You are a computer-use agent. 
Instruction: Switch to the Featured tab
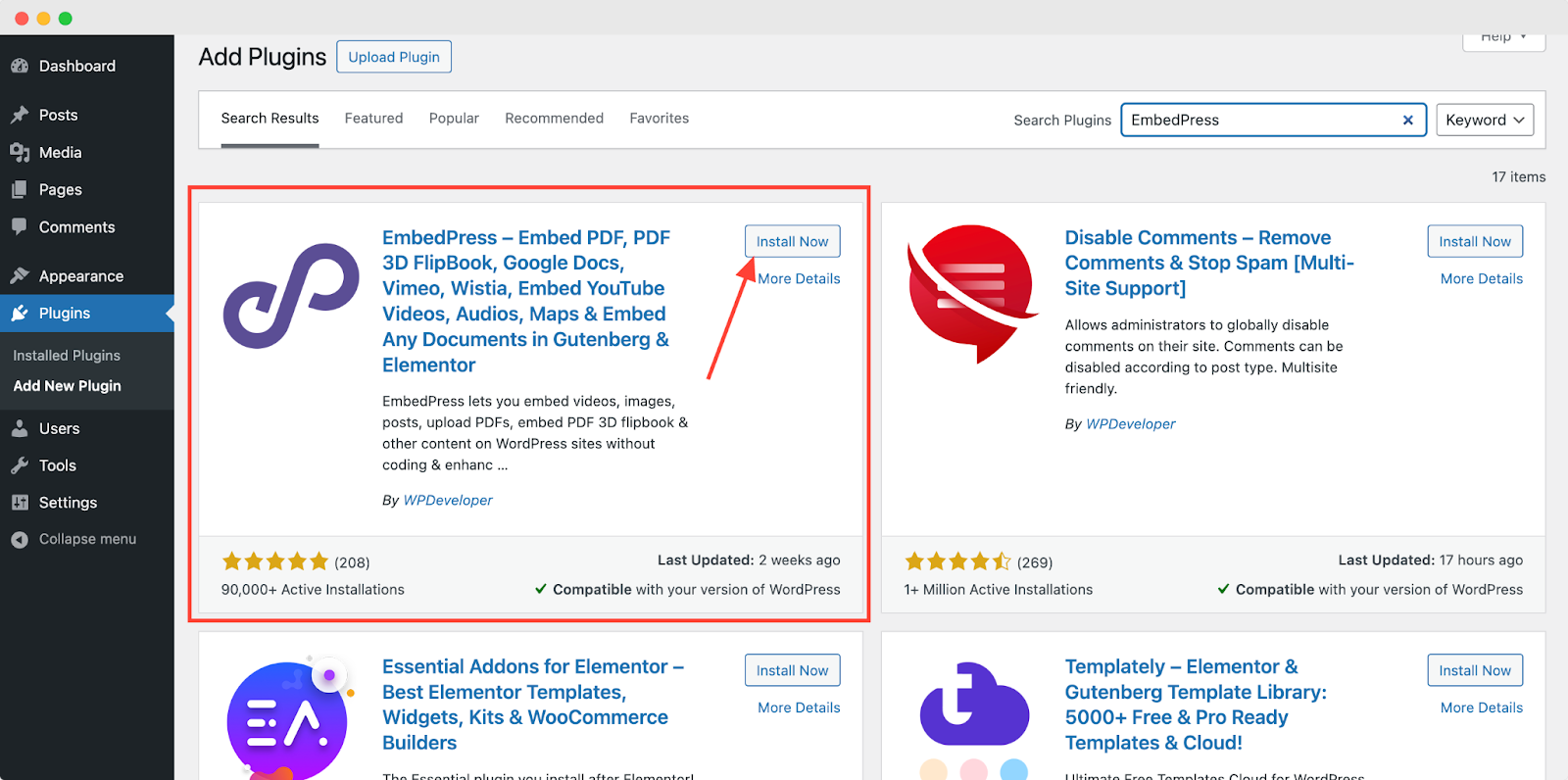373,119
